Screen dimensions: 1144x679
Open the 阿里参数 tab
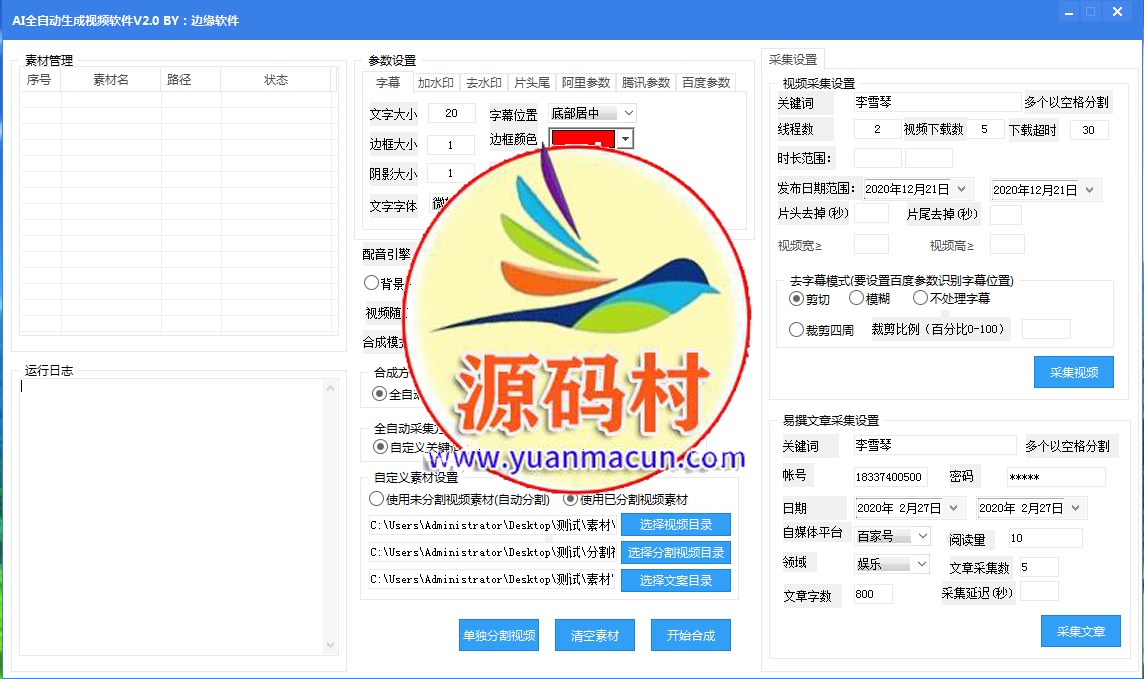[x=585, y=83]
